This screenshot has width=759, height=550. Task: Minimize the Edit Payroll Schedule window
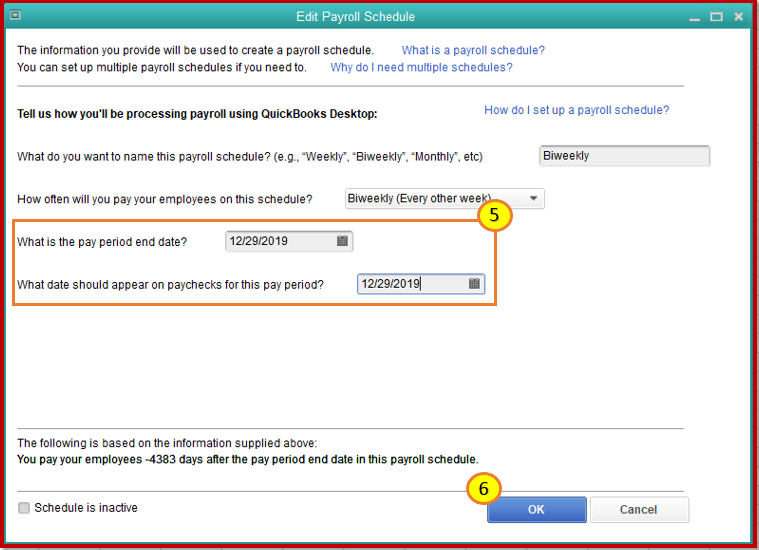click(692, 17)
